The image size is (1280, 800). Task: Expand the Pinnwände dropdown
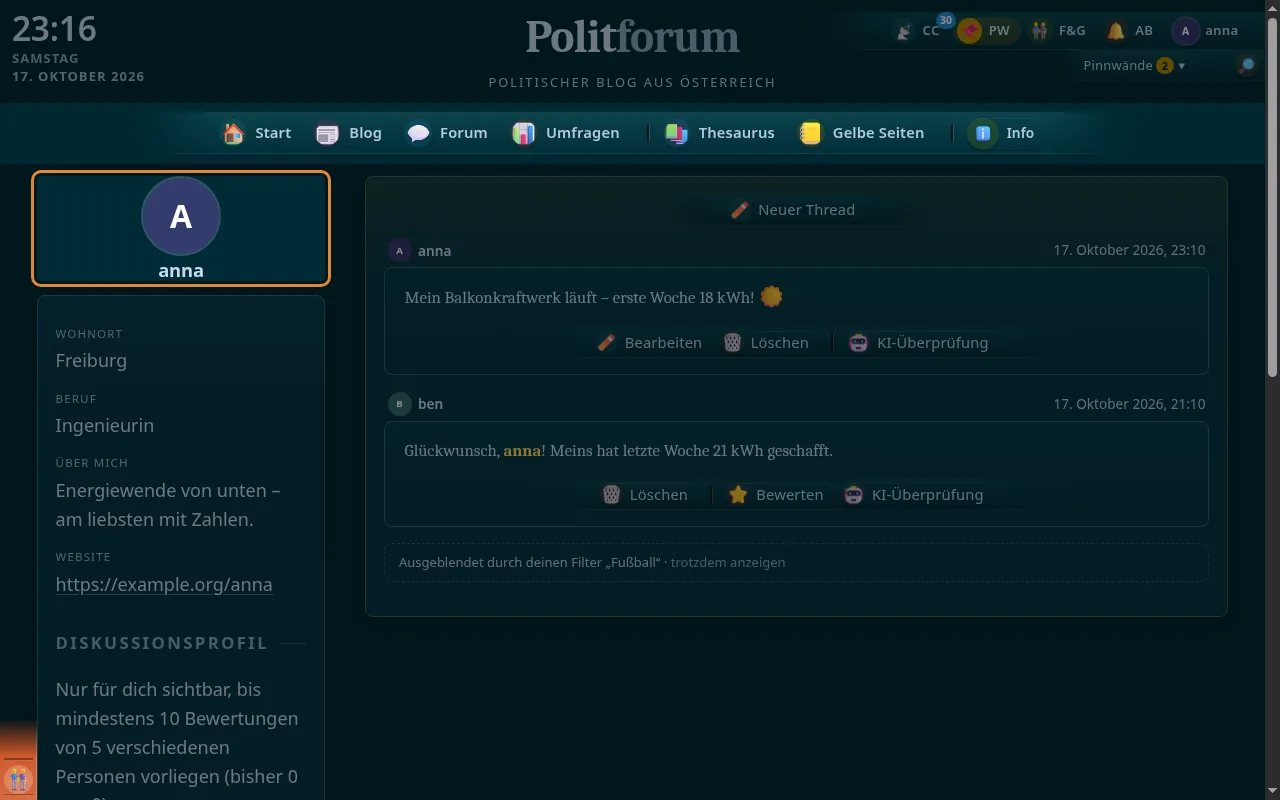tap(1134, 65)
